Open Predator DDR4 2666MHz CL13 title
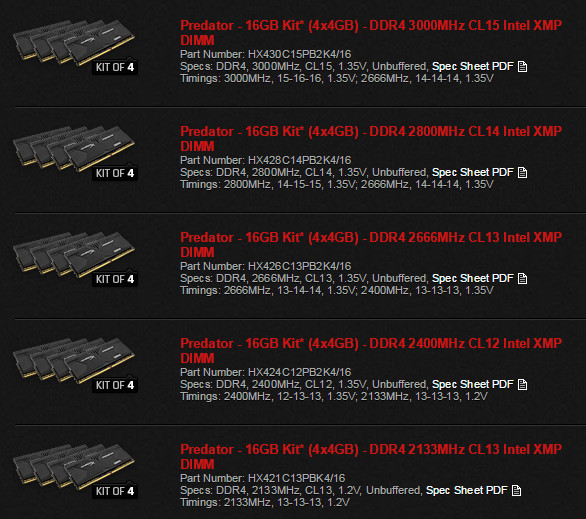586x519 pixels. click(x=371, y=245)
